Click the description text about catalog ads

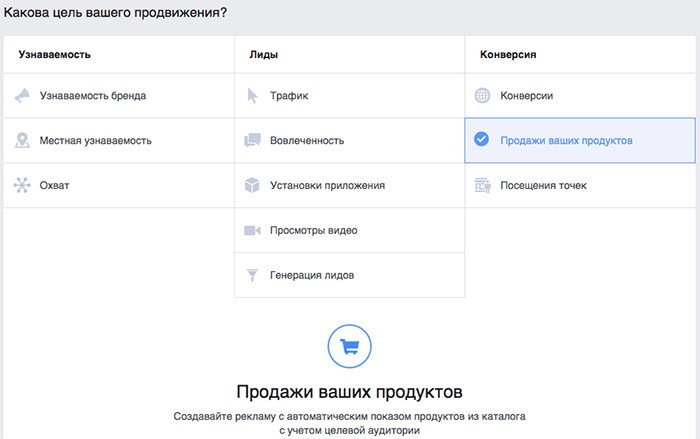point(350,423)
